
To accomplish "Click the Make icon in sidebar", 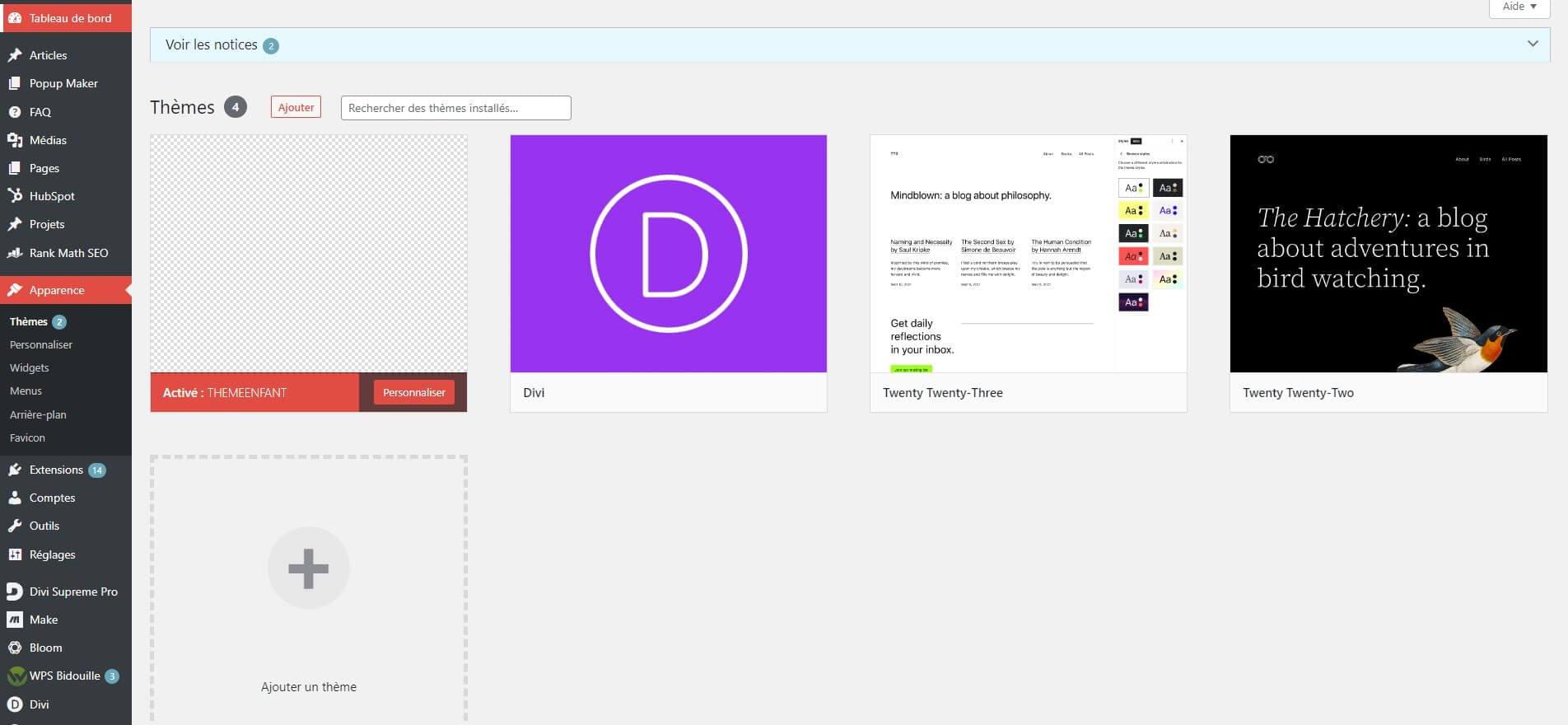I will (x=15, y=620).
